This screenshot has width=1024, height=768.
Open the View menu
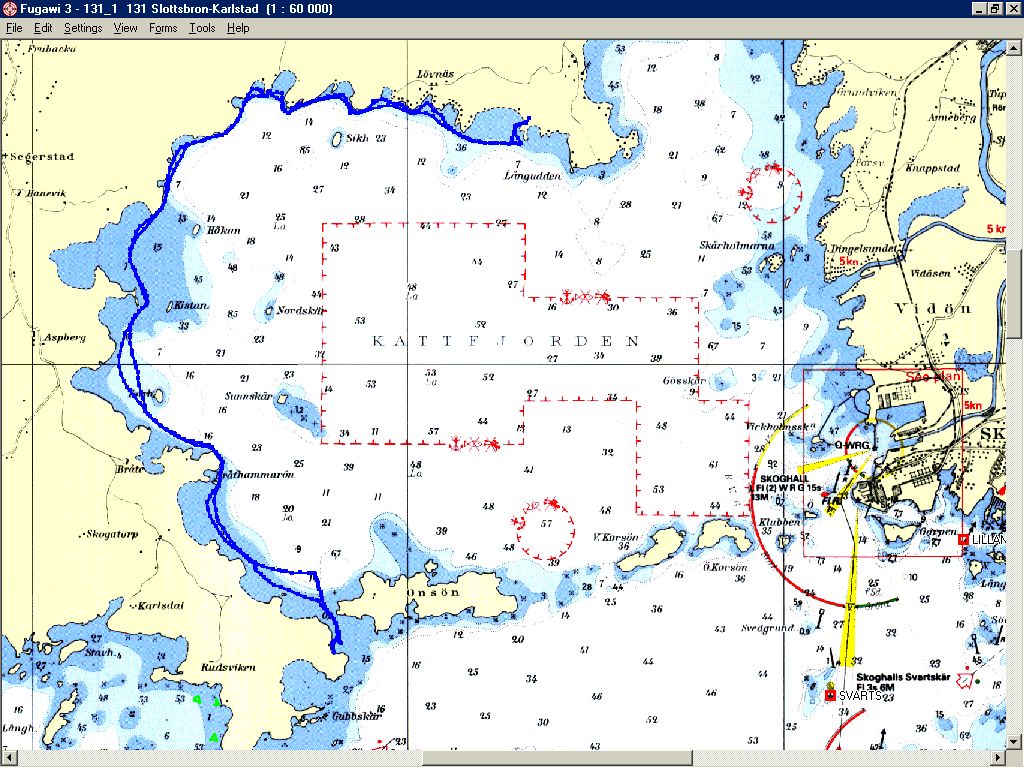click(x=125, y=28)
